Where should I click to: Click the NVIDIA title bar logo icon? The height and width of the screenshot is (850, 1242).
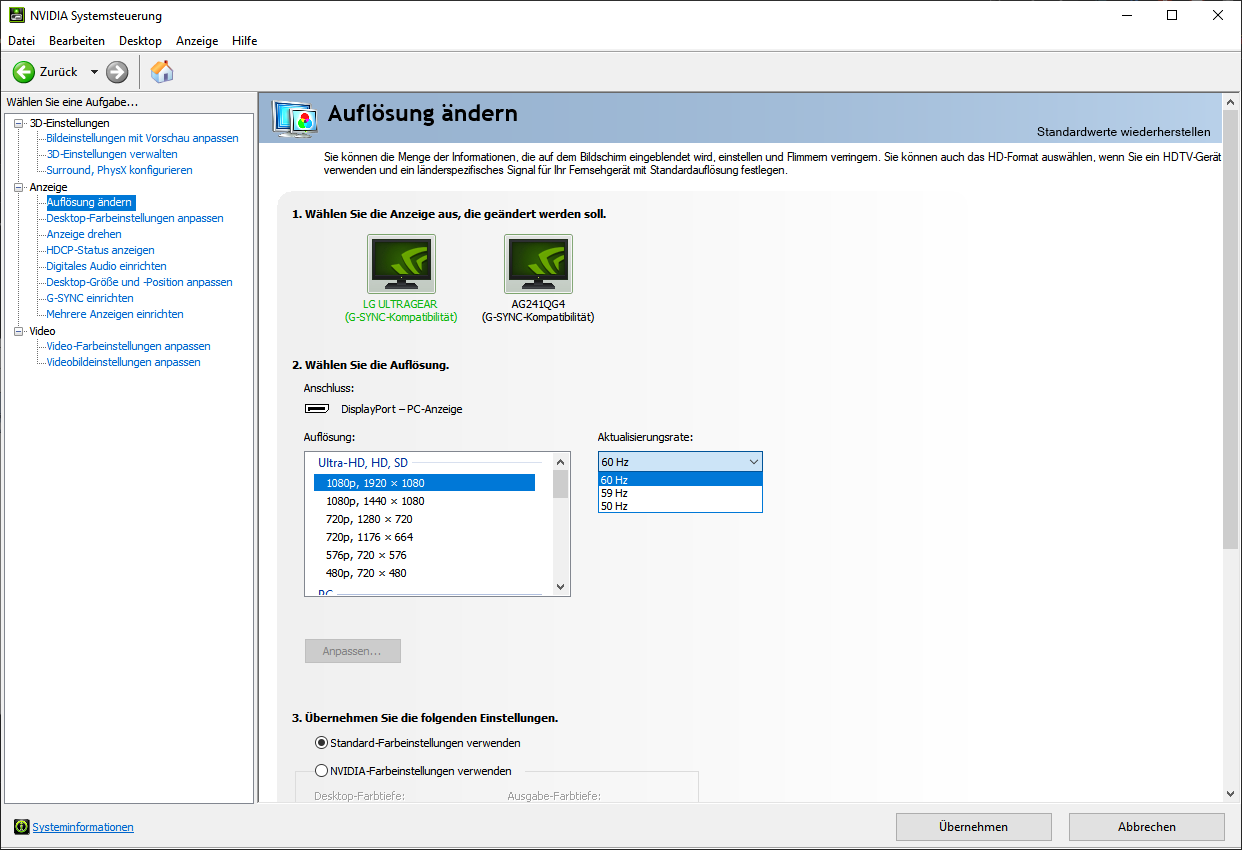point(15,15)
